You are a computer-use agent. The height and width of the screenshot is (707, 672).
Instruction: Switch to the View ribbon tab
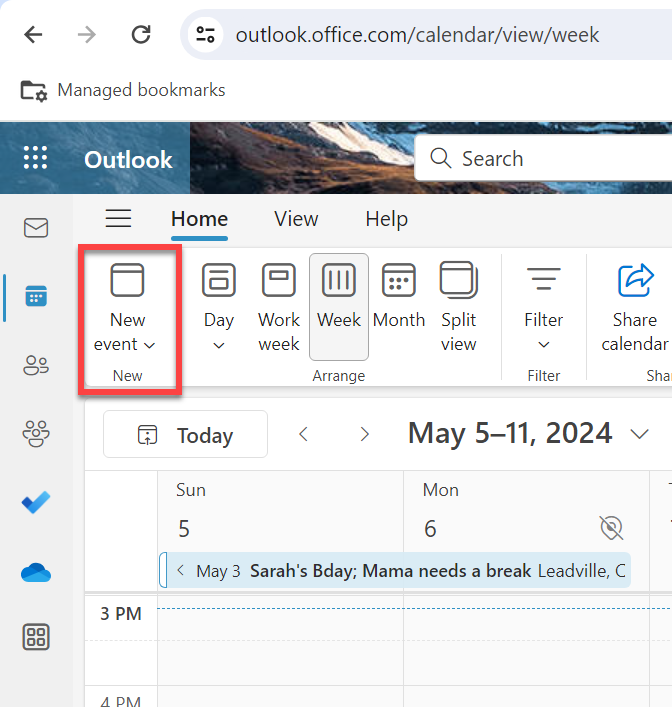coord(296,219)
